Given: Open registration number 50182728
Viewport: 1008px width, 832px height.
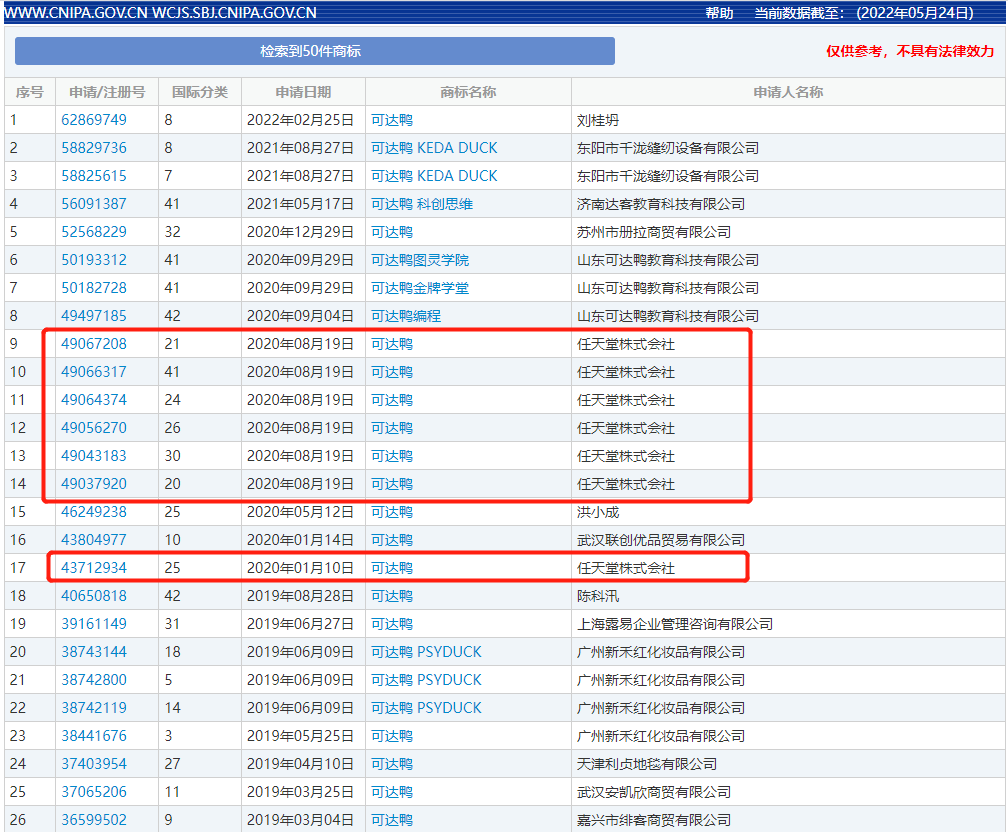Looking at the screenshot, I should 94,288.
